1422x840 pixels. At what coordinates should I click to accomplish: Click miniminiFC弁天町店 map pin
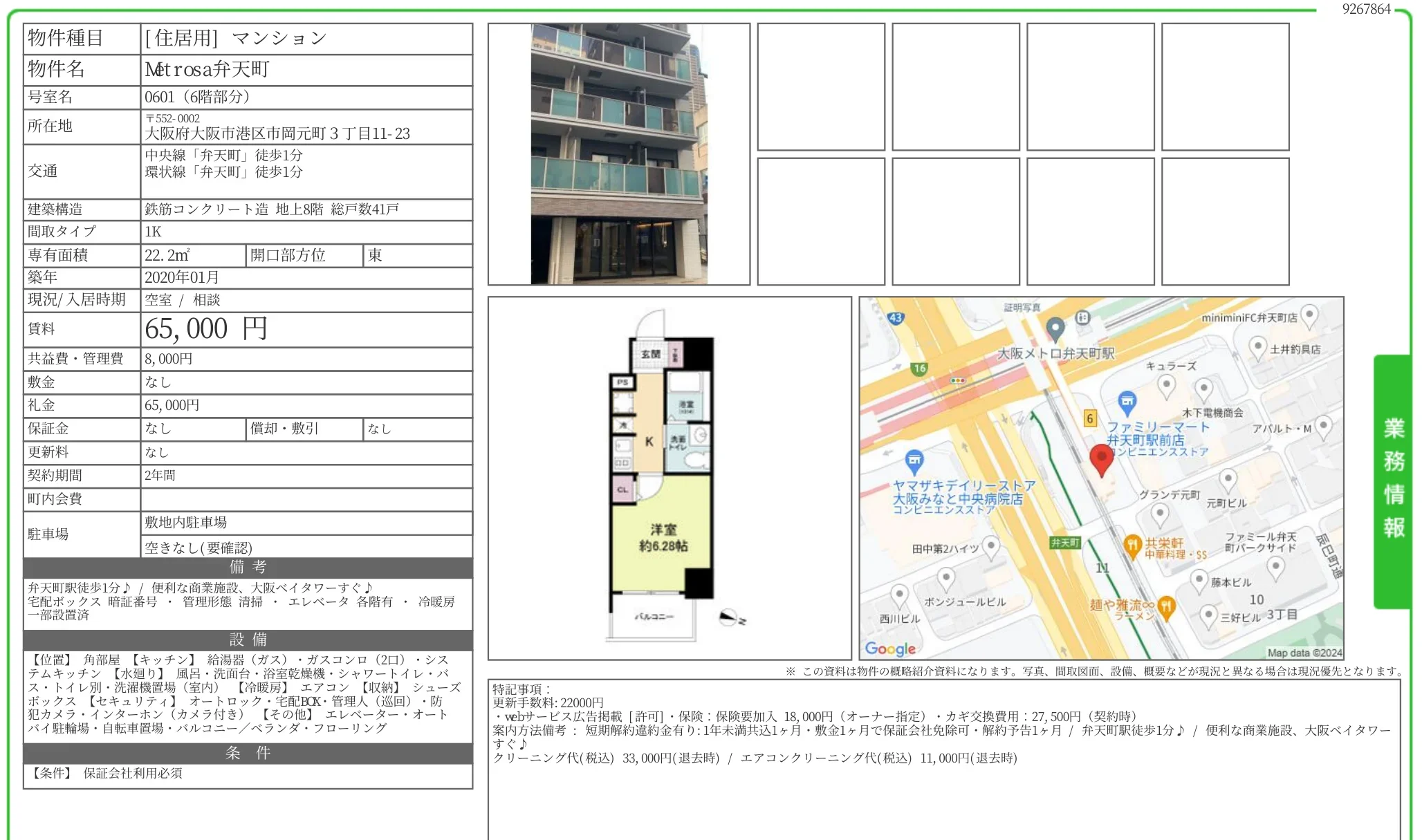(1309, 316)
